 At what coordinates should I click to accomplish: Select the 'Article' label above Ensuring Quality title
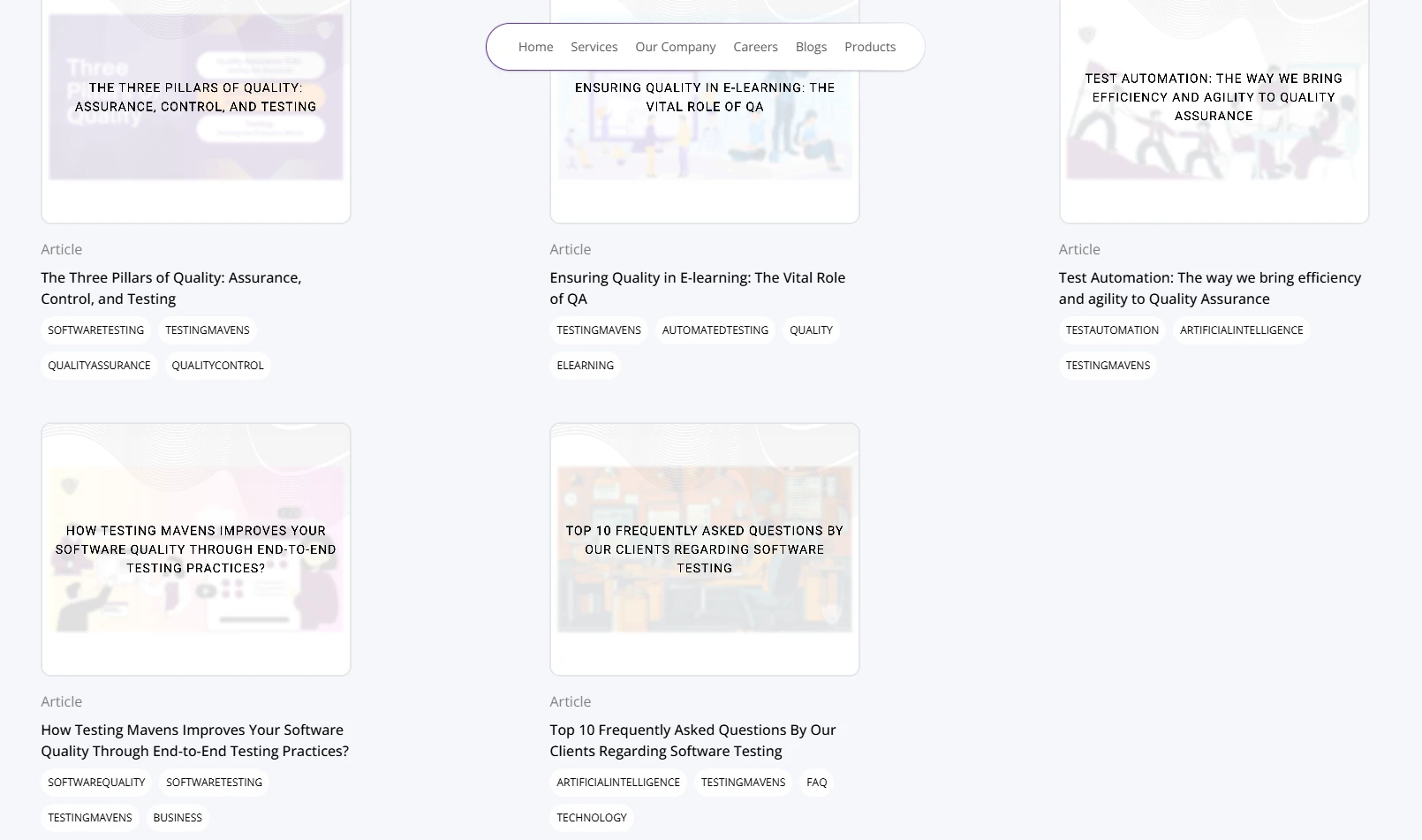570,250
